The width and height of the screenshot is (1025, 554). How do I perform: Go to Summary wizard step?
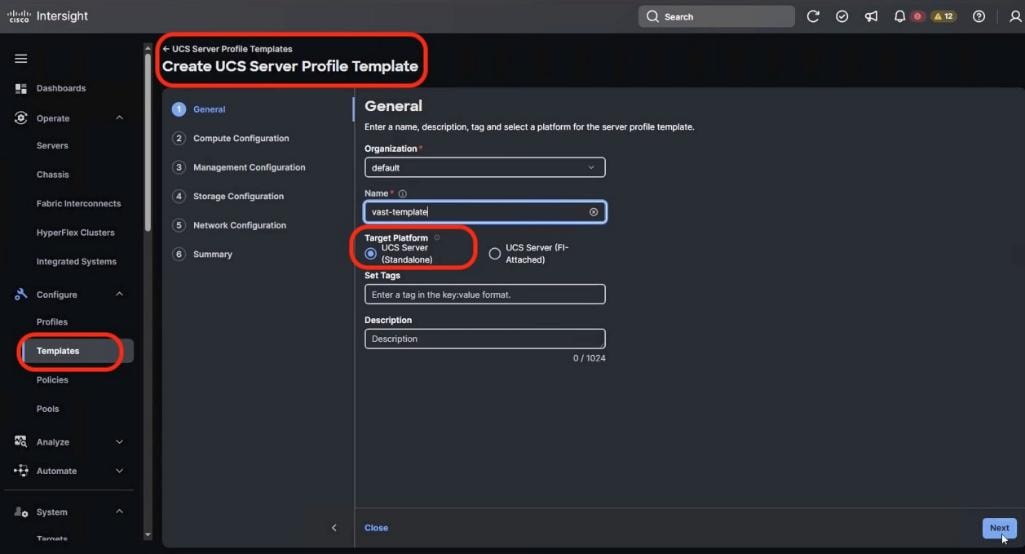(x=202, y=254)
